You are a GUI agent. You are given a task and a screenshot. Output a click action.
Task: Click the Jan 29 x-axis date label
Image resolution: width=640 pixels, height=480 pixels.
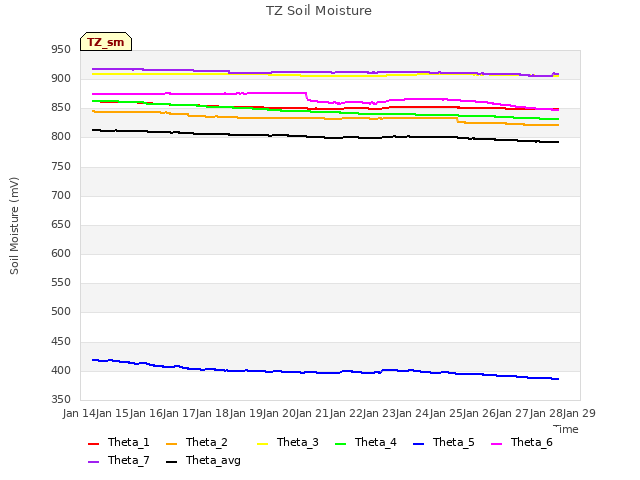pos(579,413)
